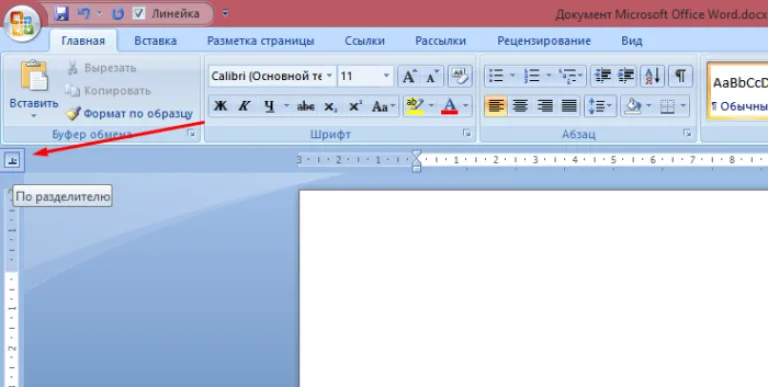Open the Вставка tab

155,41
